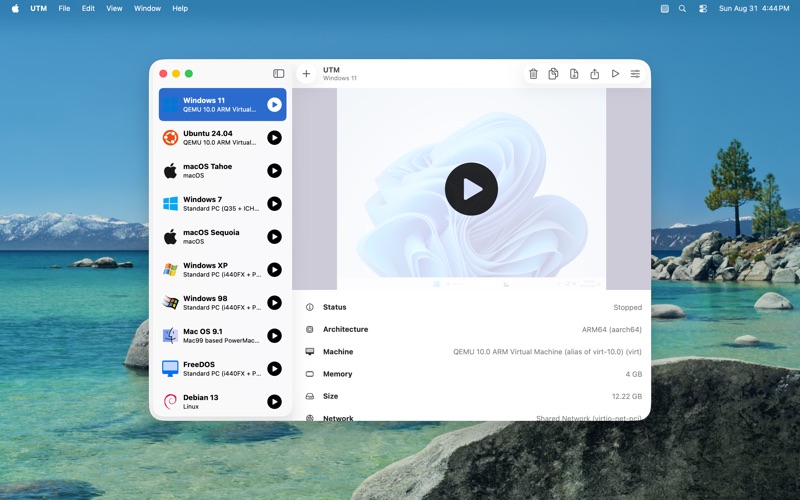The image size is (800, 500).
Task: Click the macOS Sequoia Apple logo icon
Action: (x=170, y=236)
